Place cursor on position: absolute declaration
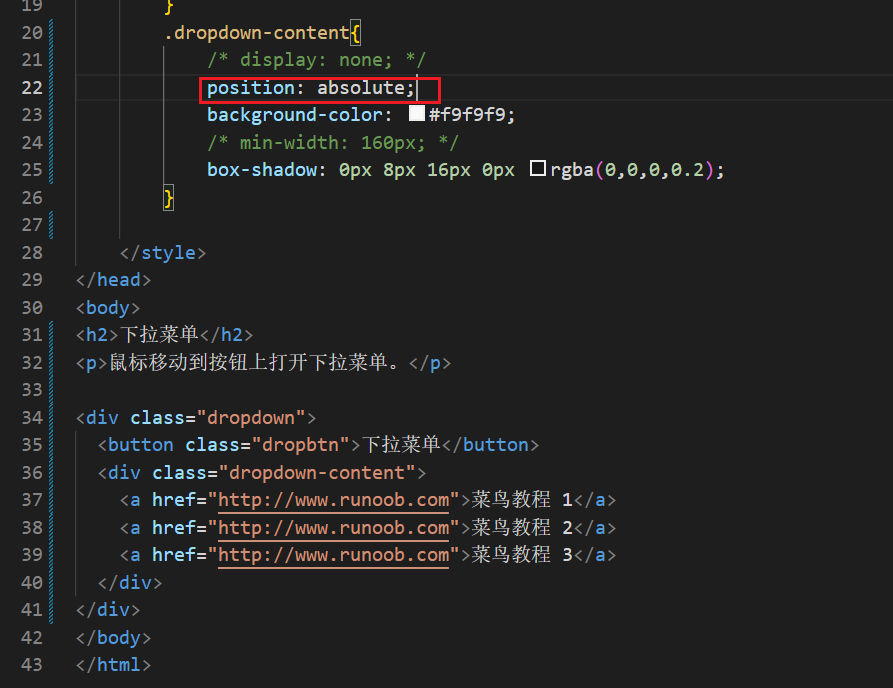This screenshot has height=688, width=893. coord(310,88)
